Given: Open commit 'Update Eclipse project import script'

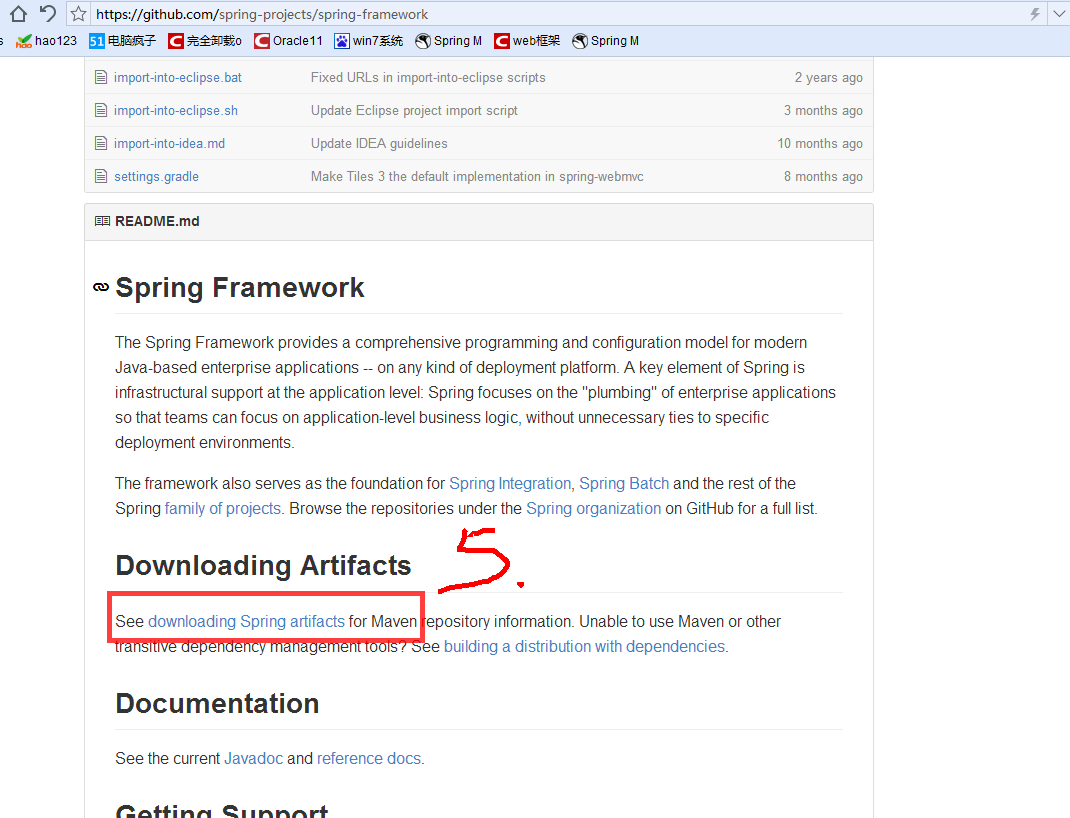Looking at the screenshot, I should click(x=414, y=111).
